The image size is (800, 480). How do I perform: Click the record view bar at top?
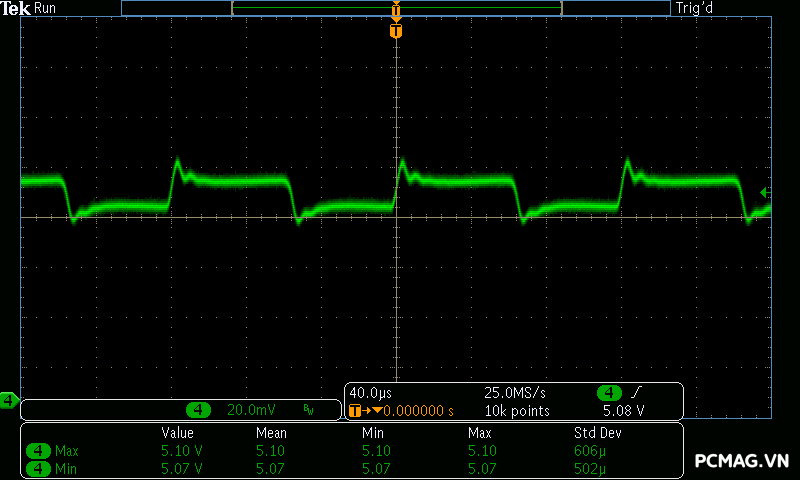tap(396, 8)
